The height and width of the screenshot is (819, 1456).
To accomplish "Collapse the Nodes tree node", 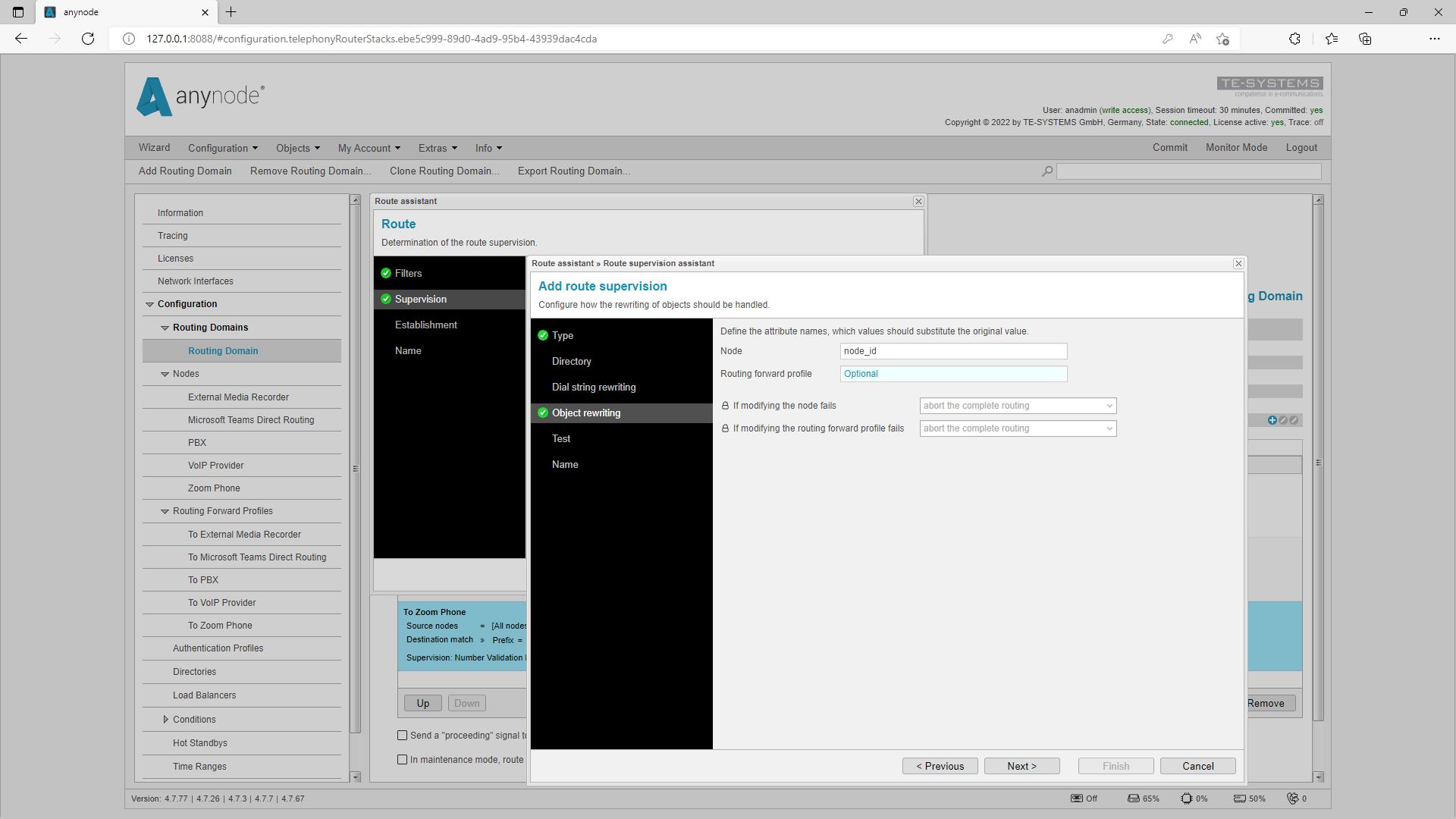I will 165,374.
